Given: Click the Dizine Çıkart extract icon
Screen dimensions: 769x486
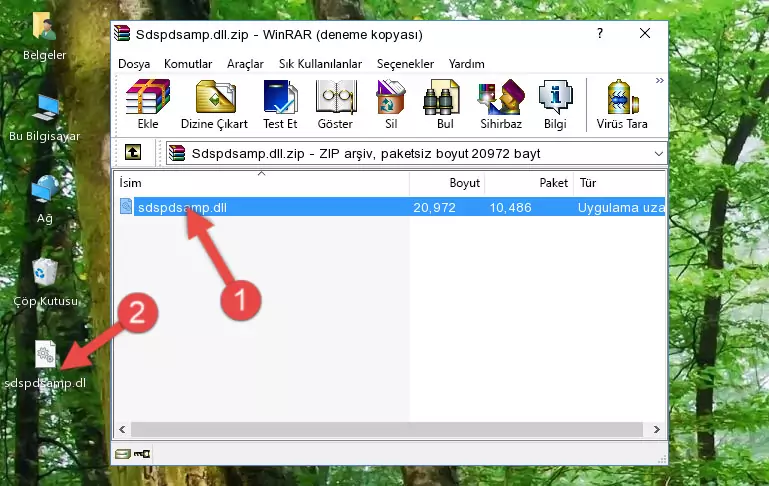Looking at the screenshot, I should click(x=214, y=104).
